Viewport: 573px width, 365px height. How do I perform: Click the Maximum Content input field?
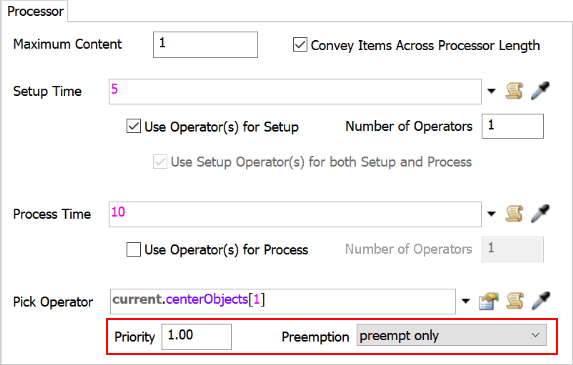pos(205,45)
